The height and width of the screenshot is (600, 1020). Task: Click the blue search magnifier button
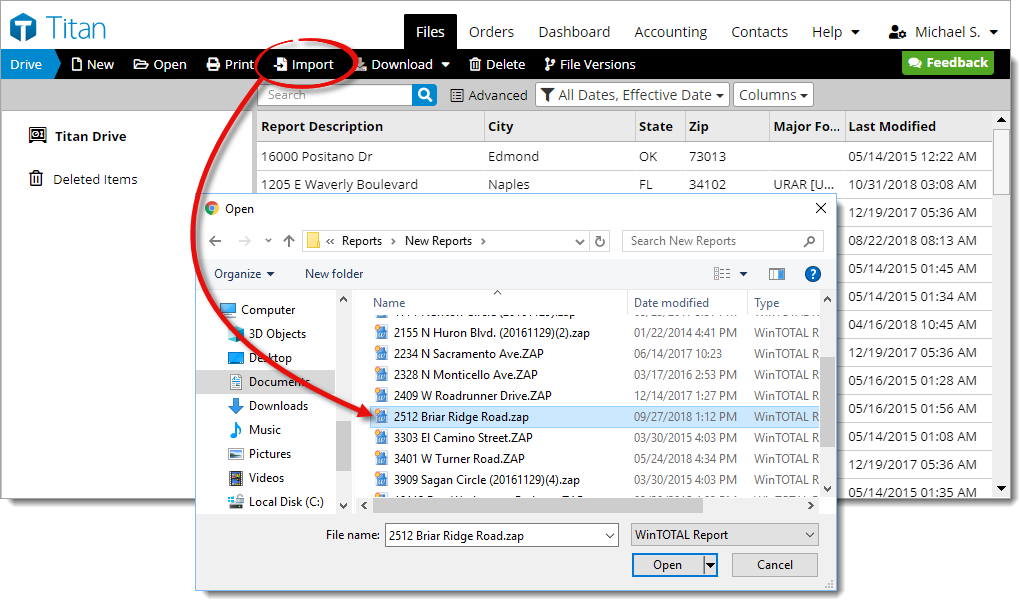click(426, 95)
